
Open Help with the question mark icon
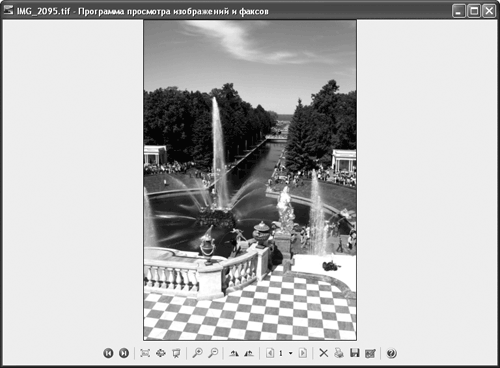pos(392,353)
